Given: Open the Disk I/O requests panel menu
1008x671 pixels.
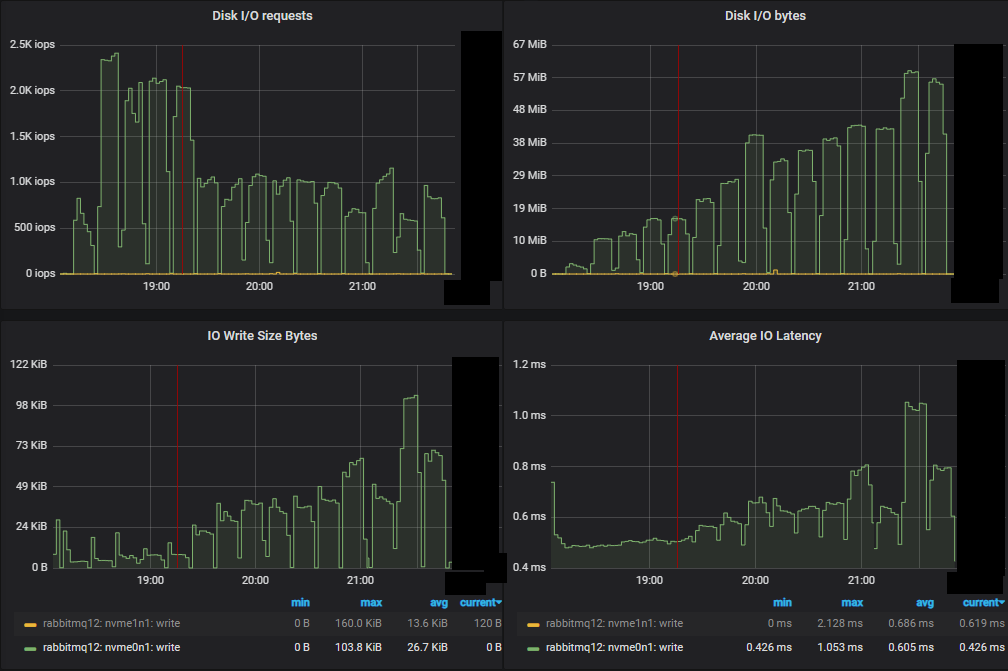Looking at the screenshot, I should (262, 16).
